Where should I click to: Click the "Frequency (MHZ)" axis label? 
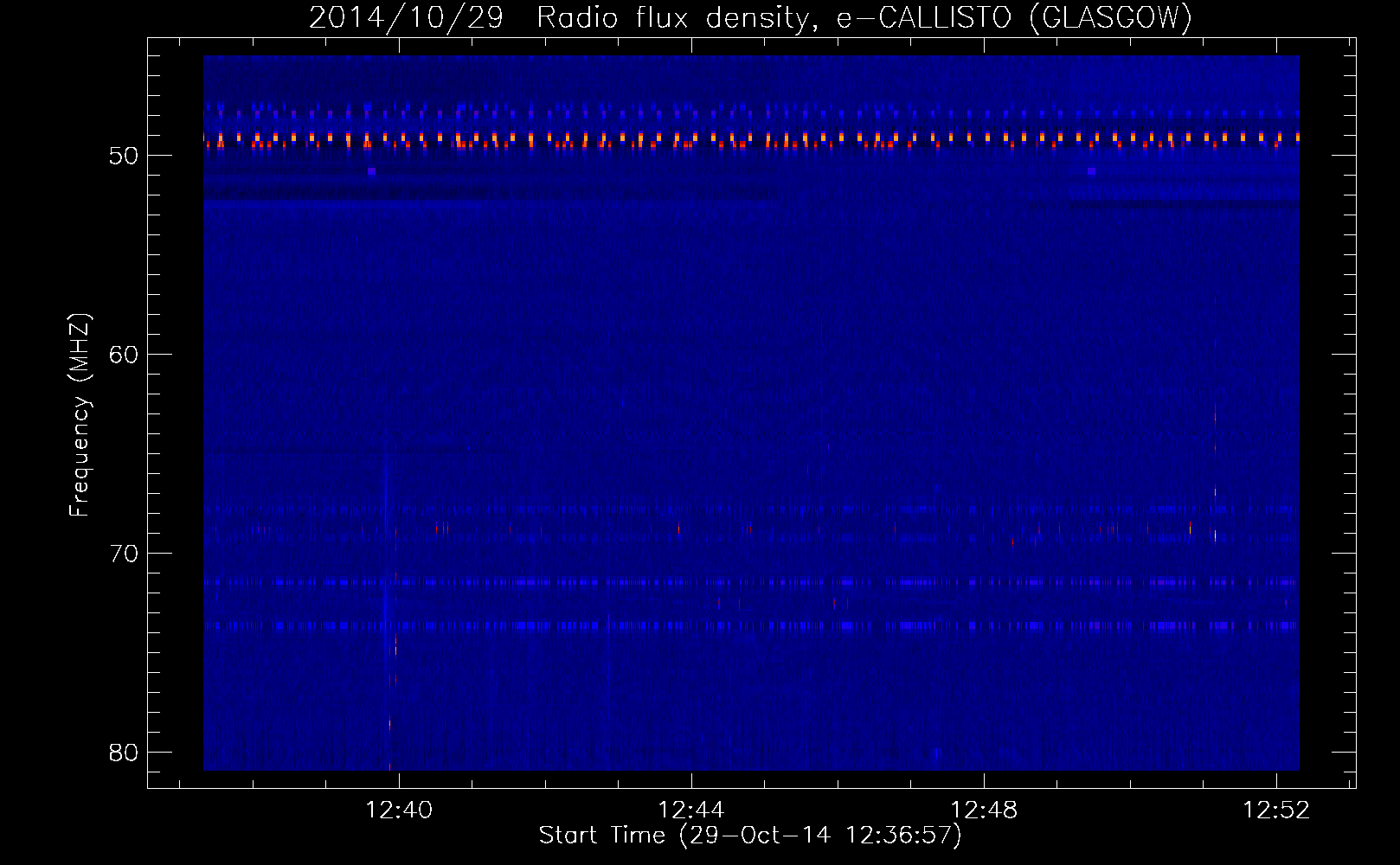(x=80, y=415)
